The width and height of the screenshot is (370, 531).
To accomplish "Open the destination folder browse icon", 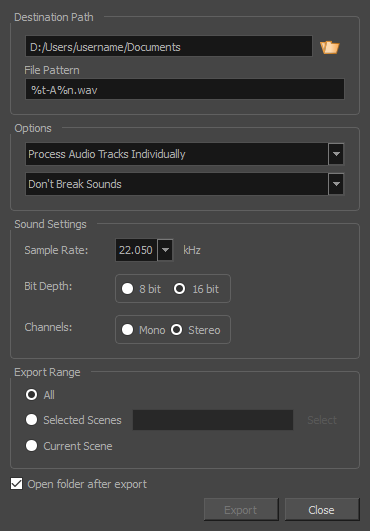I will (x=330, y=47).
